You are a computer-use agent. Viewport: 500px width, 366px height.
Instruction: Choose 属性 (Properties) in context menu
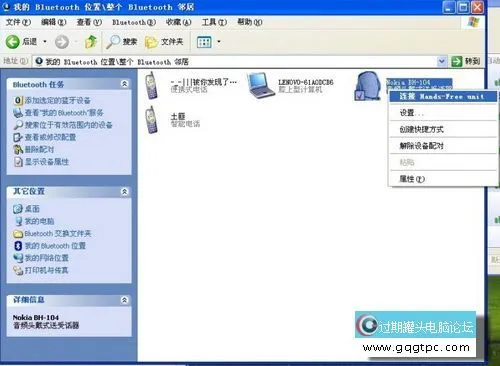[443, 179]
